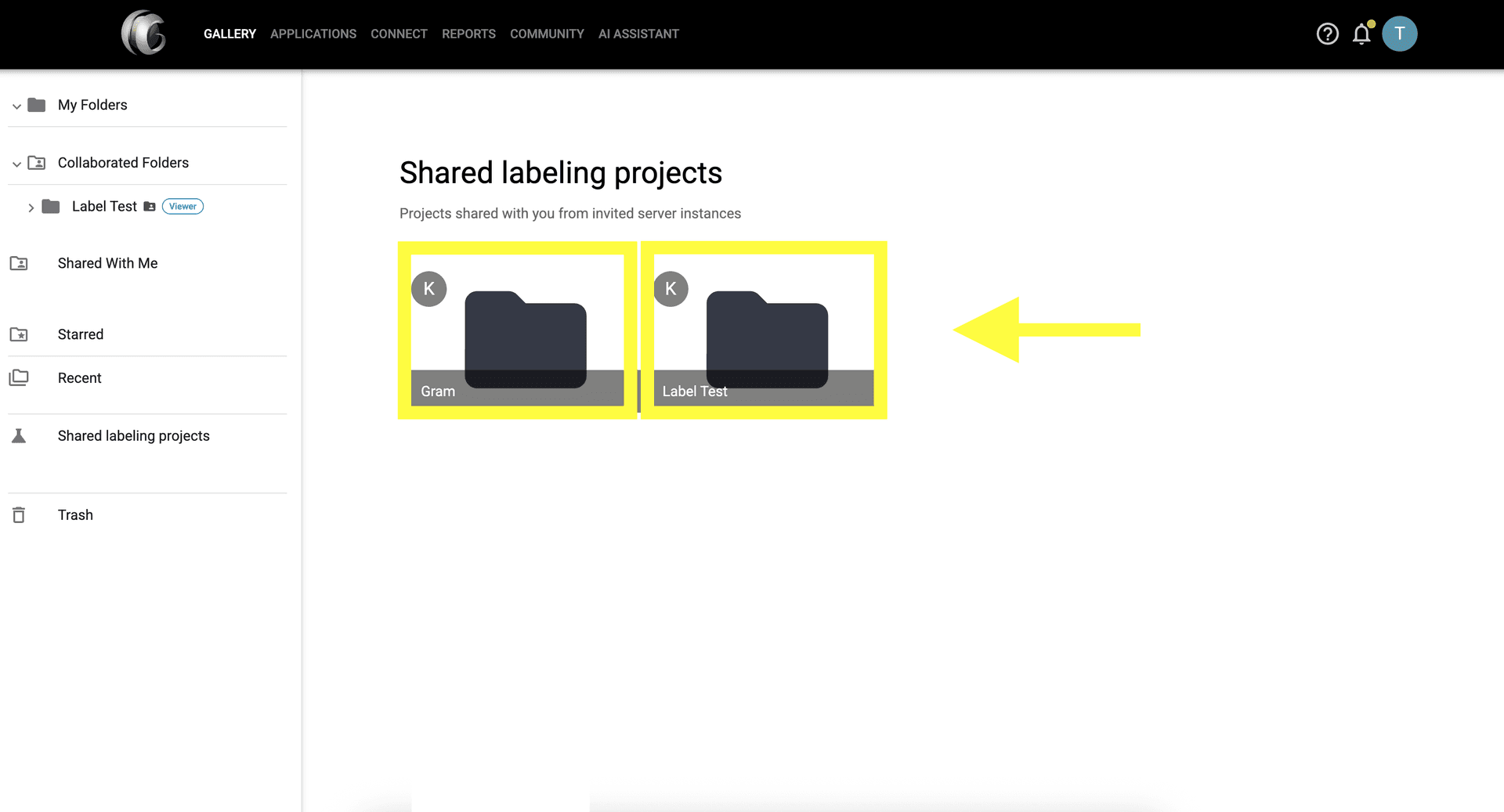Screen dimensions: 1504x812
Task: Click the application logo
Action: click(x=143, y=34)
